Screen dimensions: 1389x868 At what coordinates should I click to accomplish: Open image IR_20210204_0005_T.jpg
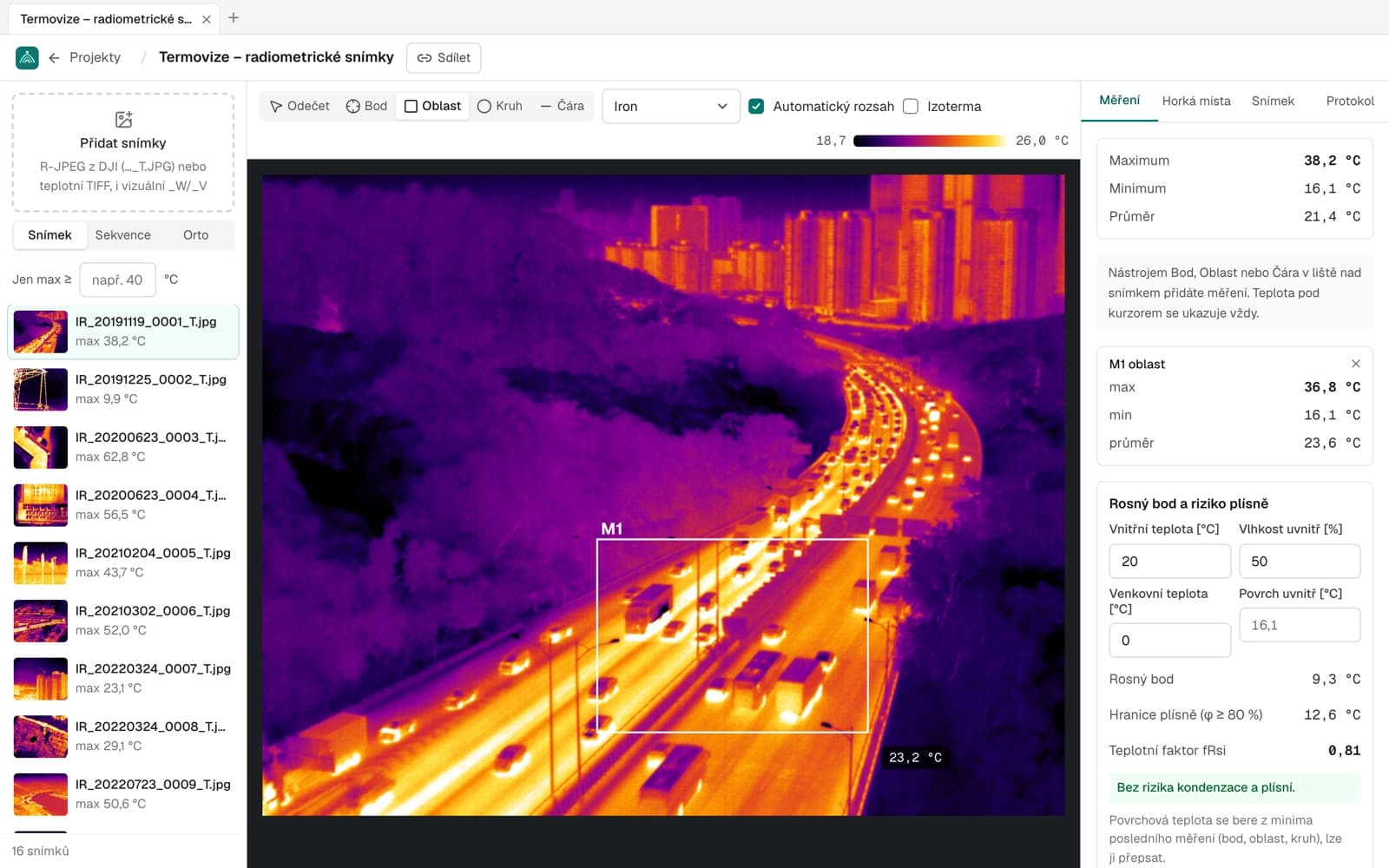click(123, 562)
